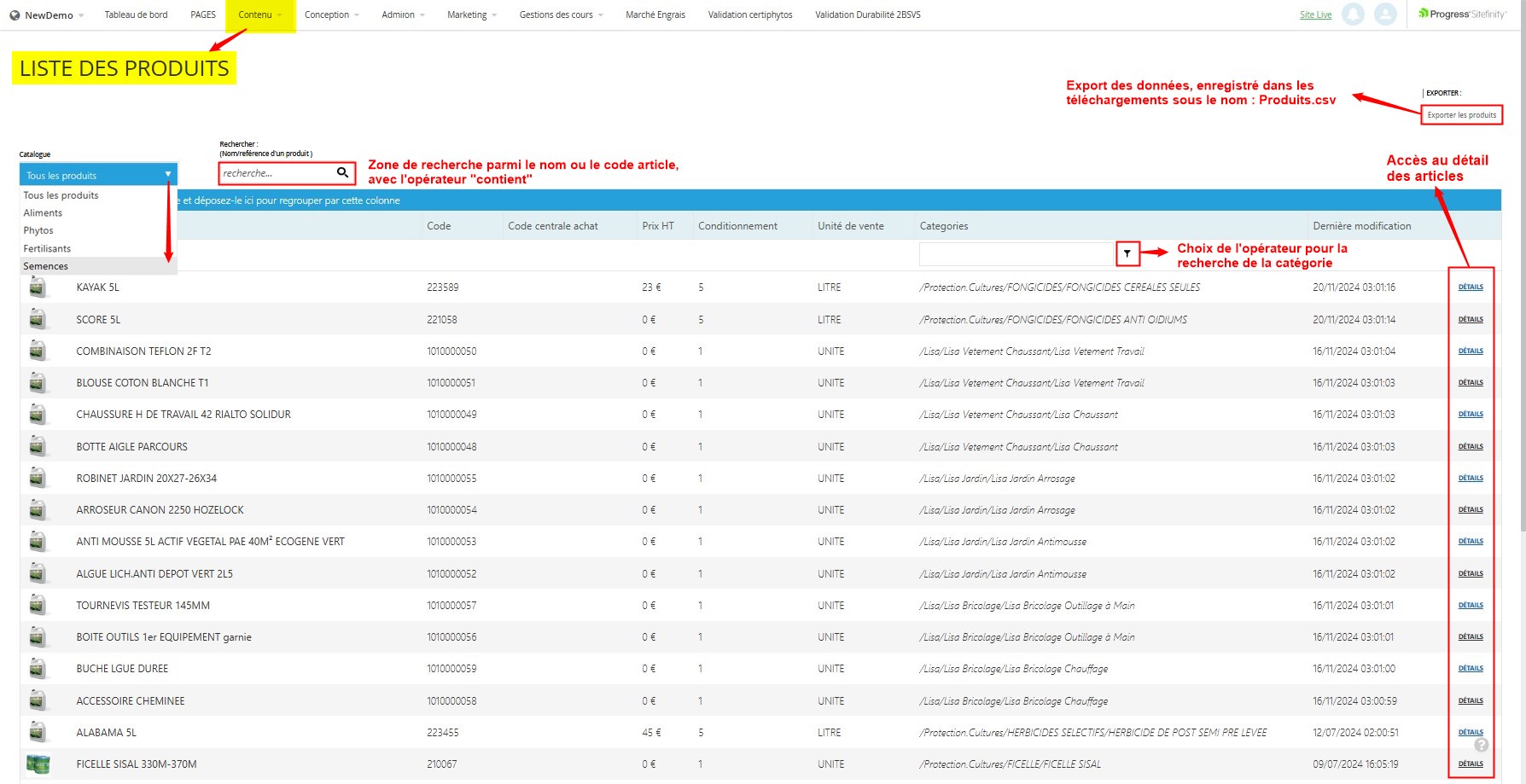This screenshot has width=1526, height=784.
Task: Go to Validation certiphytos
Action: (749, 15)
